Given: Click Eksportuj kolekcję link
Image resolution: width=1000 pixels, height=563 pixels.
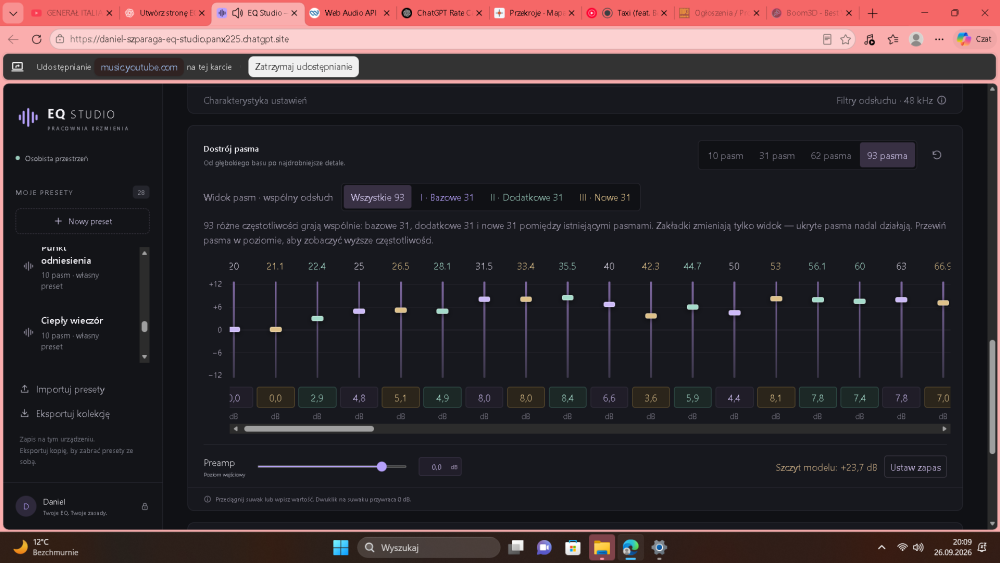Looking at the screenshot, I should (x=65, y=414).
